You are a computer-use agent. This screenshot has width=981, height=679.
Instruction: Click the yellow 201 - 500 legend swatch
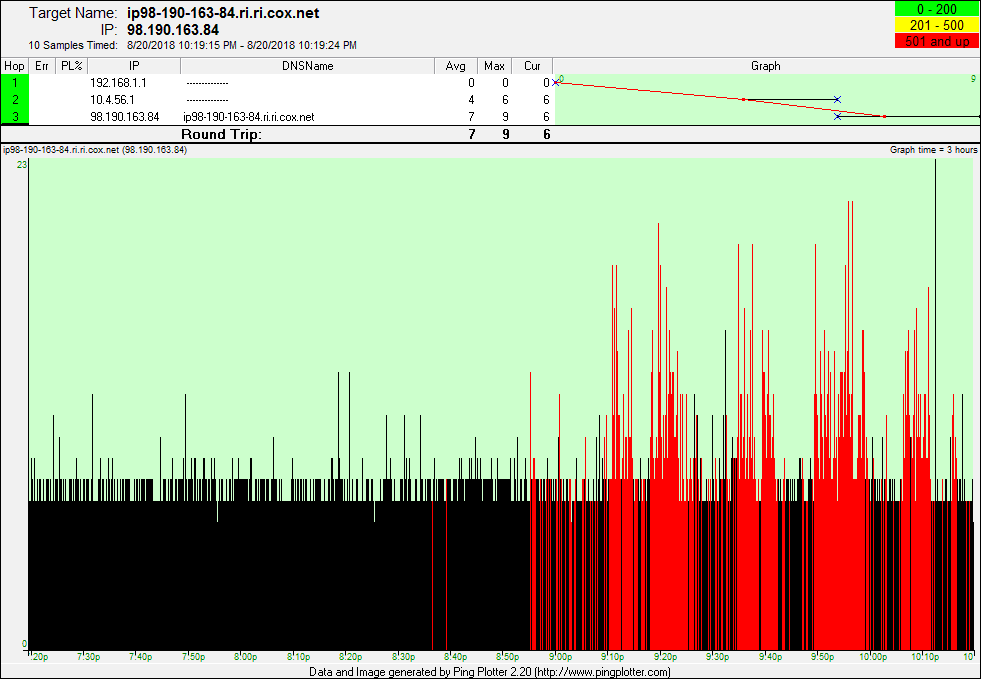936,25
